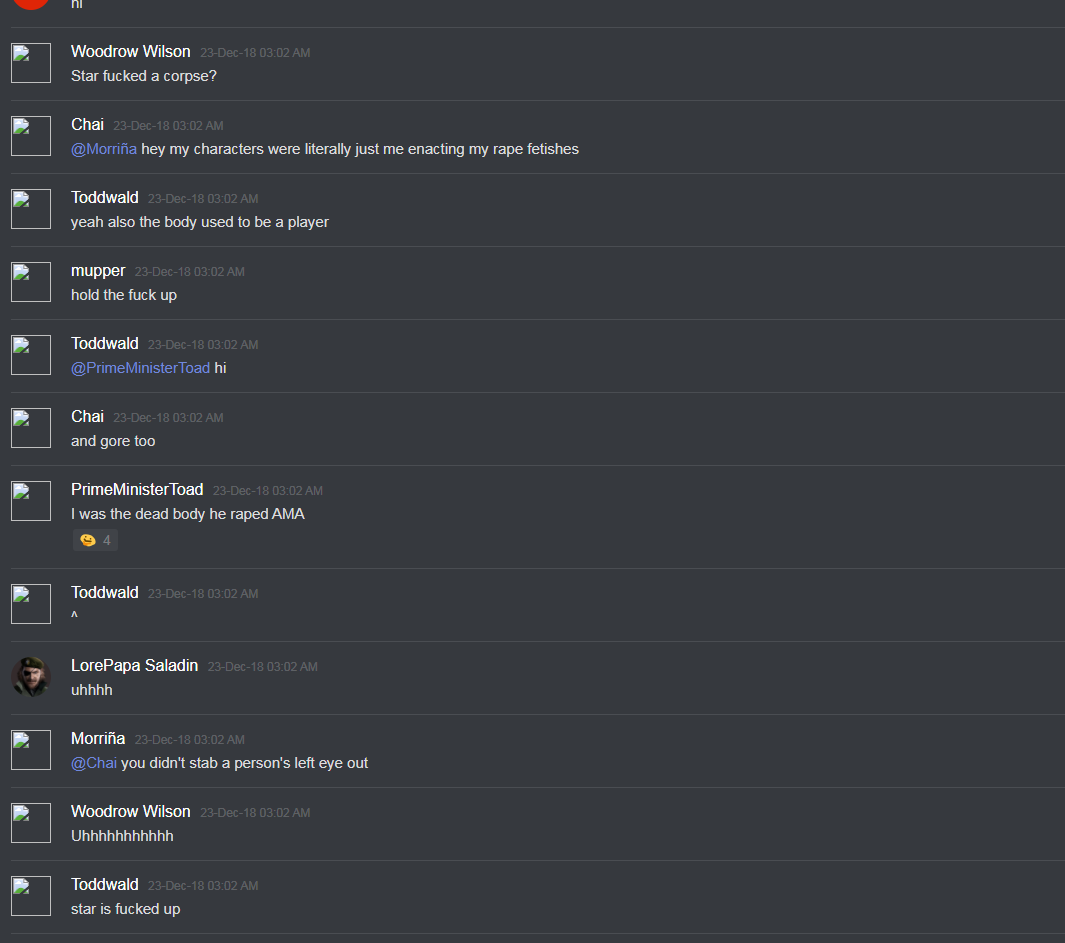Open the @Chai mention in Morriña's message

coord(94,763)
